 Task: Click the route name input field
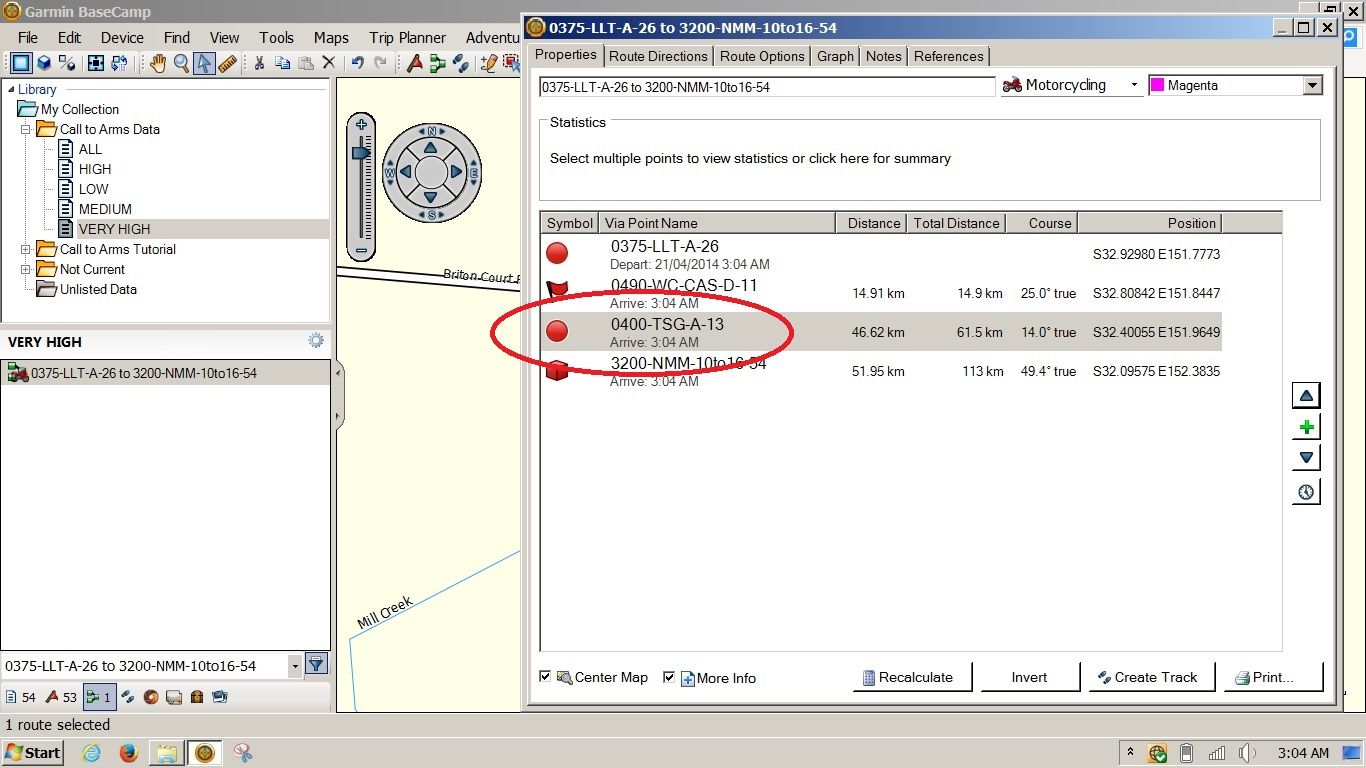(767, 87)
